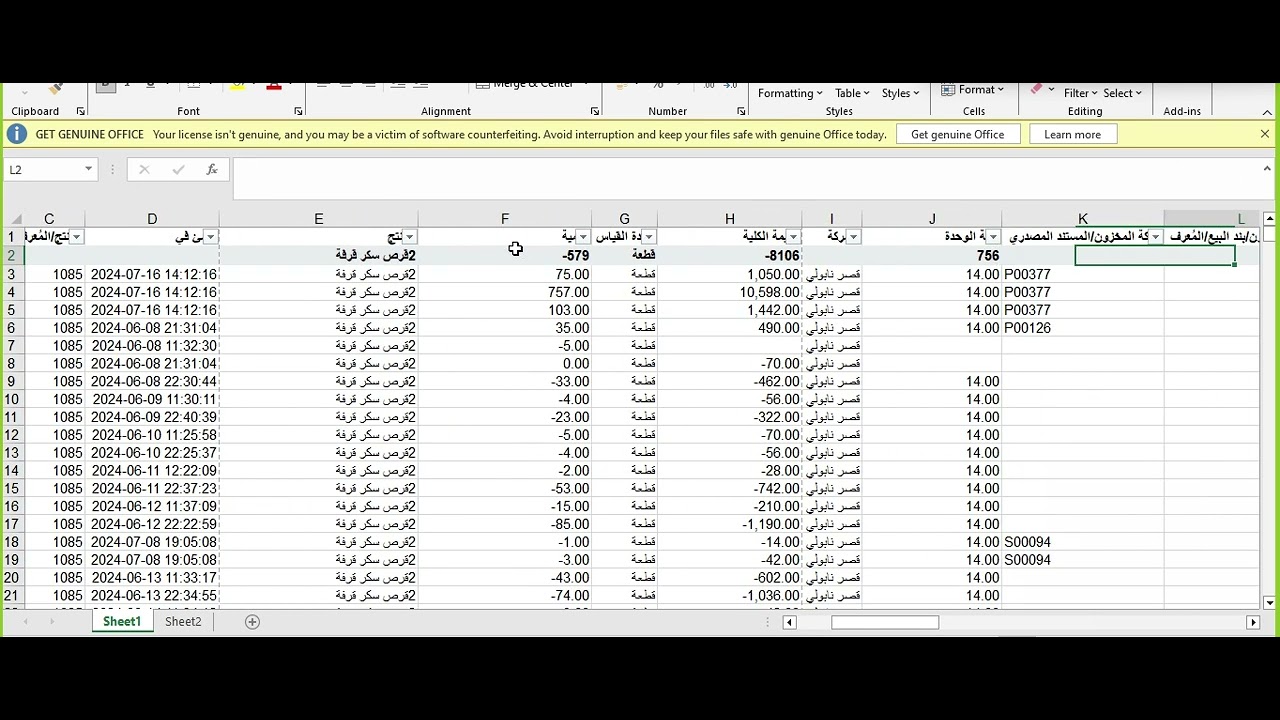1280x720 pixels.
Task: Click the vertical scroll up arrow
Action: (x=1269, y=219)
